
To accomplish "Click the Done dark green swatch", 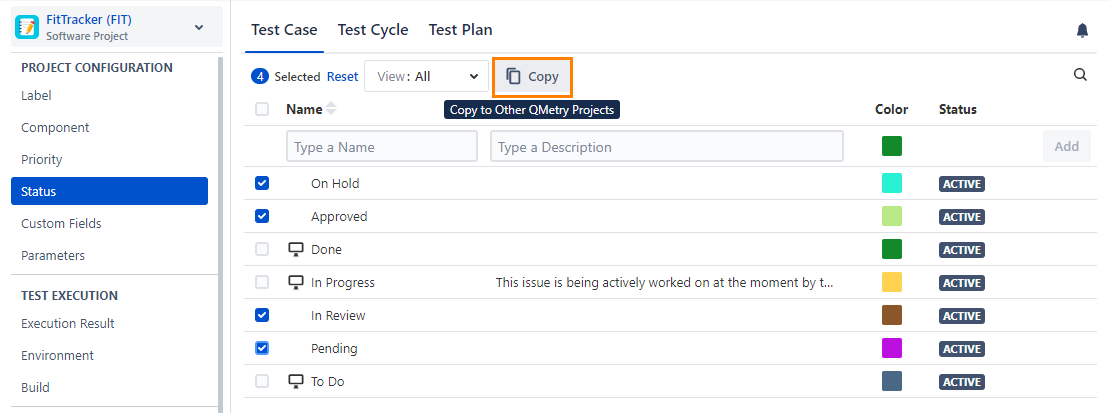I will coord(892,249).
